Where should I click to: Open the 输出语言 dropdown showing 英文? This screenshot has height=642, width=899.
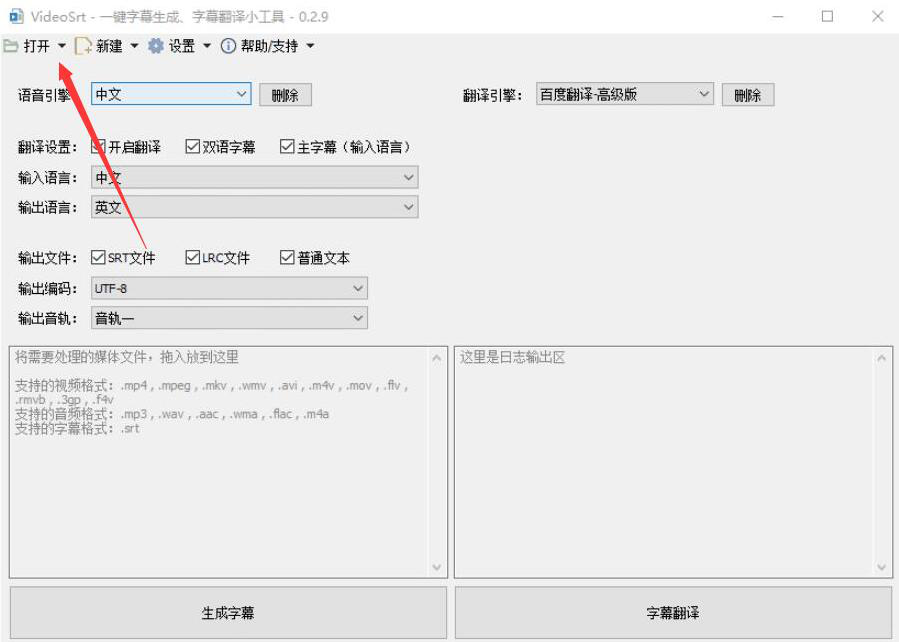[x=255, y=207]
